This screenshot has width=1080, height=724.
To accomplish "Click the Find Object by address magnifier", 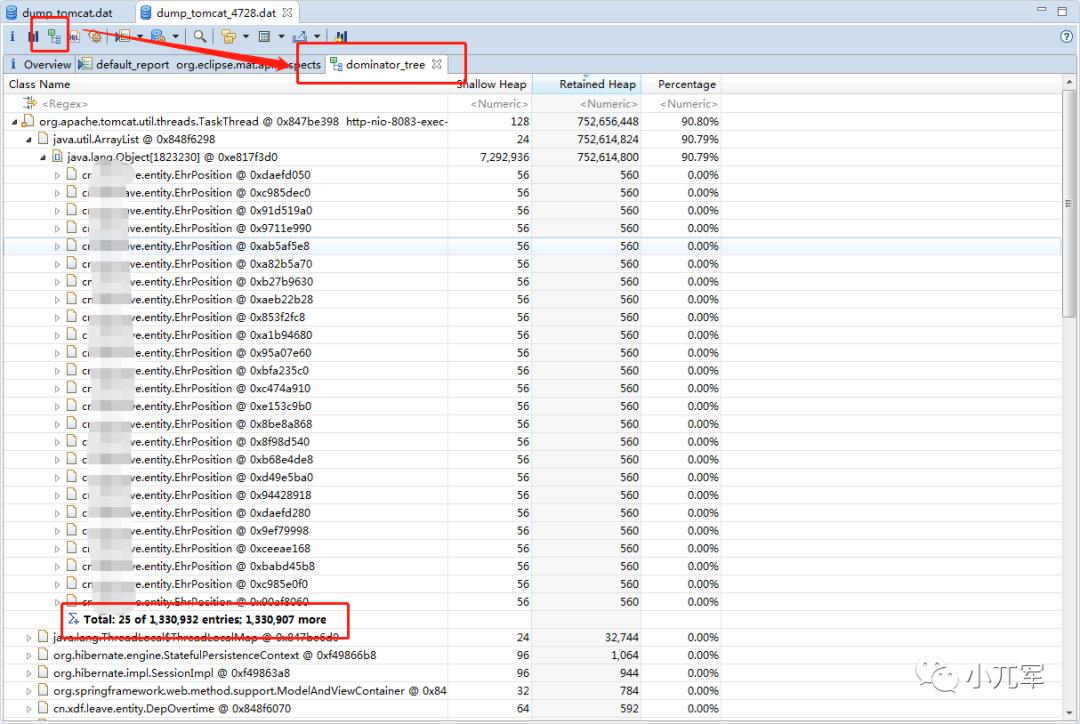I will tap(200, 37).
